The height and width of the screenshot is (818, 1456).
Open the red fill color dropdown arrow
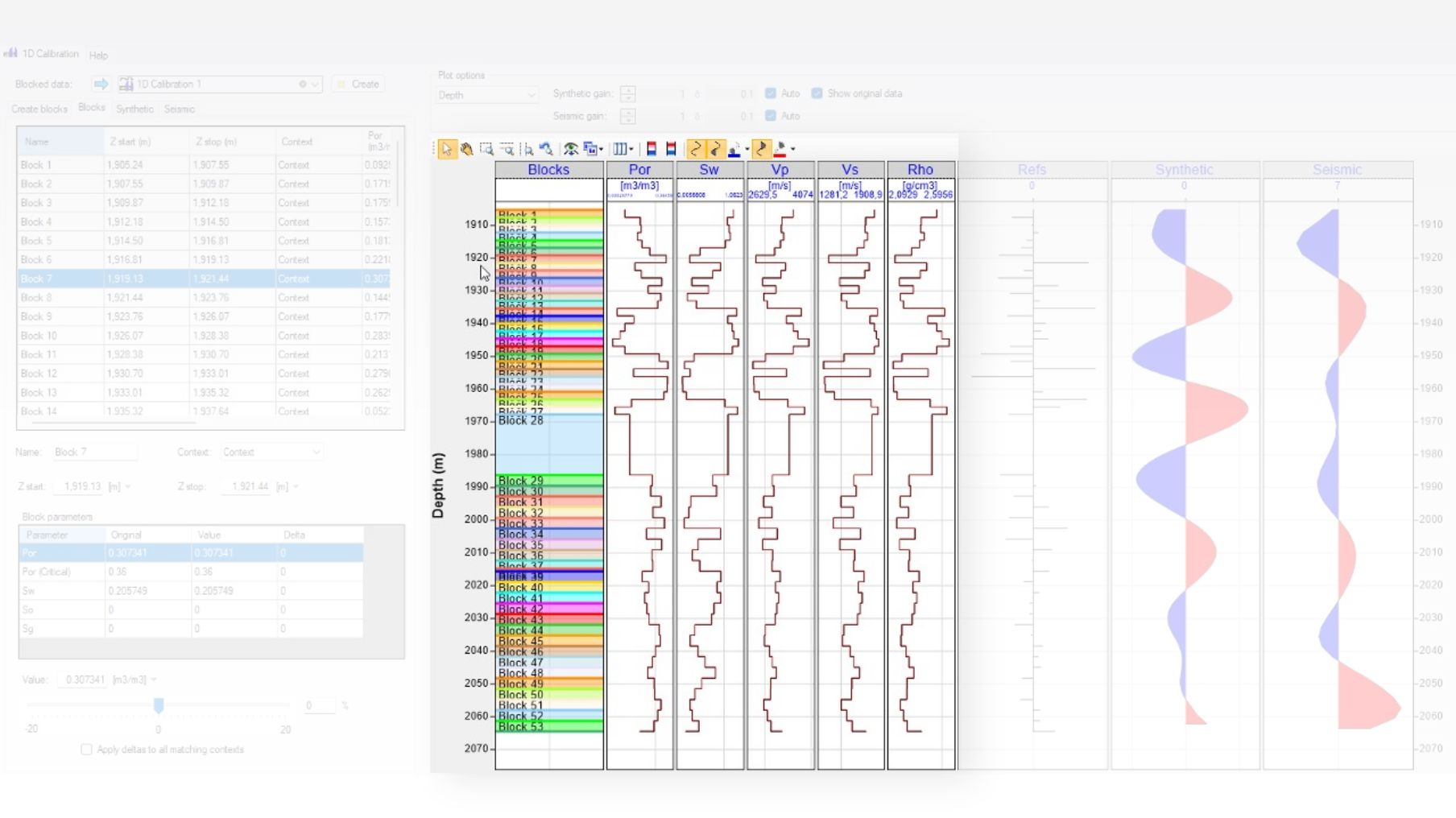tap(792, 149)
